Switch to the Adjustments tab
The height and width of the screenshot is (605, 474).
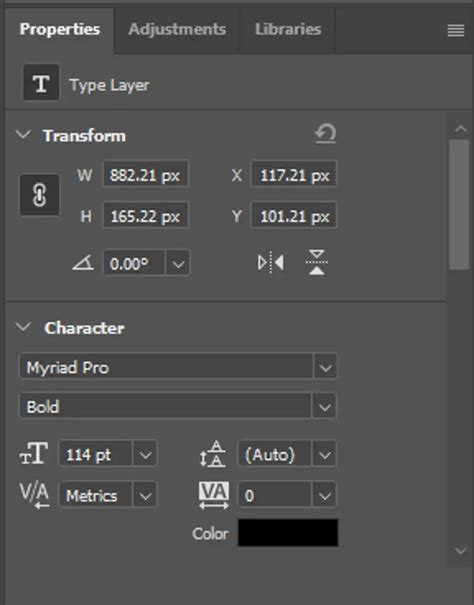[x=177, y=29]
